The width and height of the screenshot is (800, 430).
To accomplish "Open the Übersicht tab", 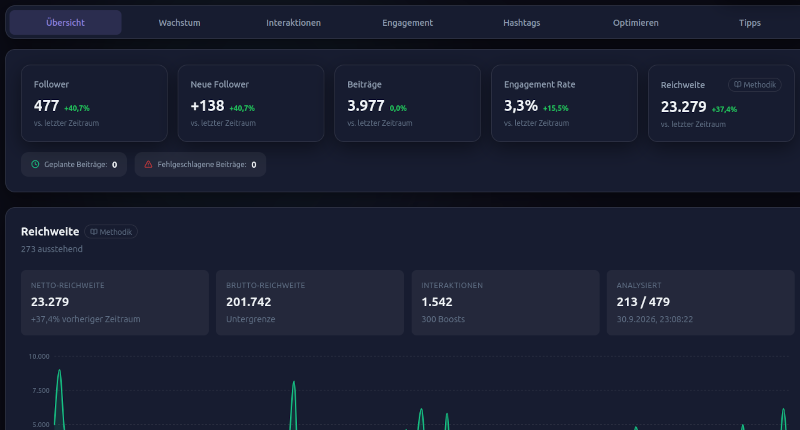I will click(65, 22).
